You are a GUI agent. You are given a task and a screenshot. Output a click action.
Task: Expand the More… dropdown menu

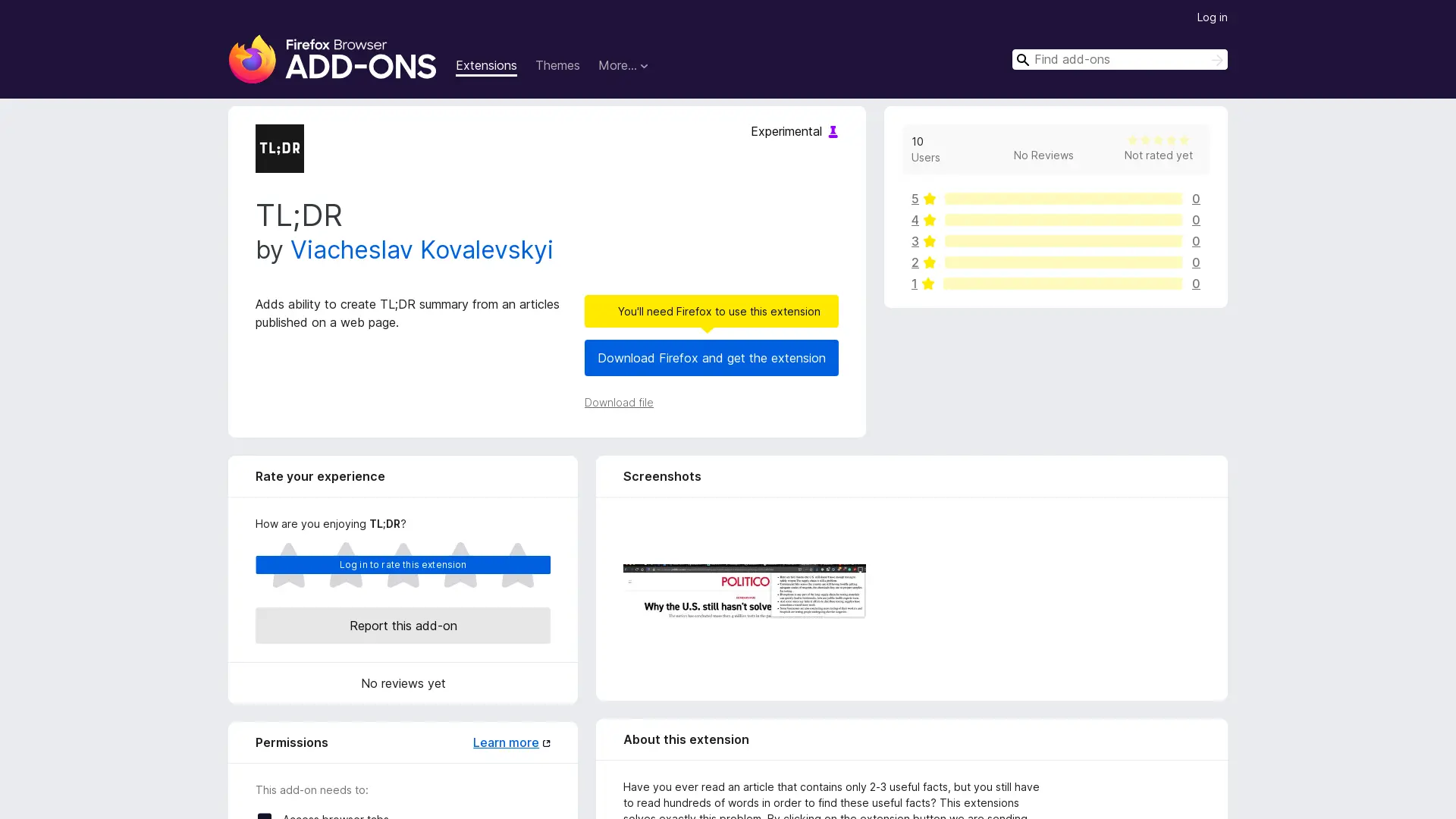(x=623, y=66)
